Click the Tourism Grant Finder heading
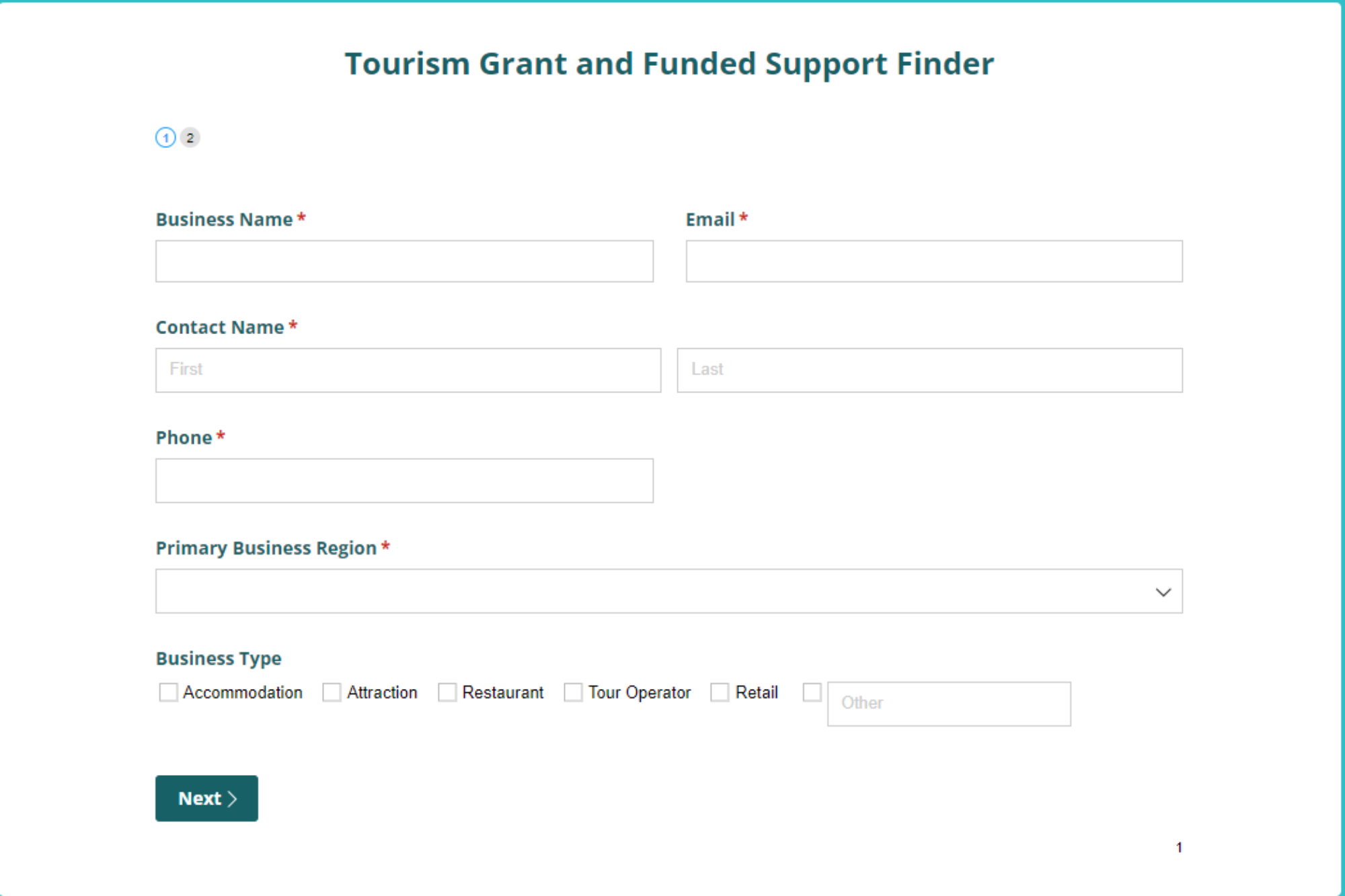 click(669, 65)
